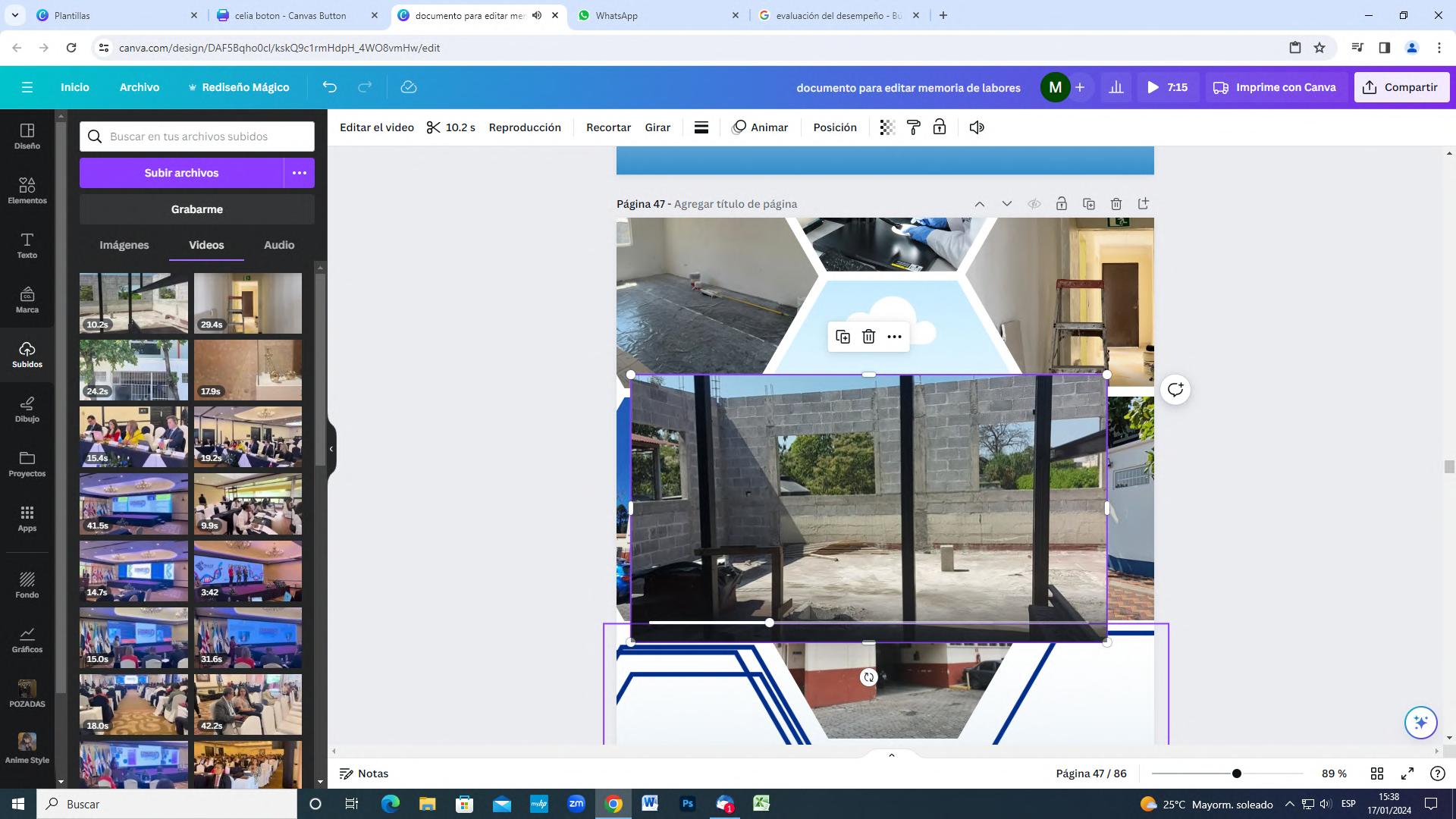
Task: Collapse the side panel with the arrow handle
Action: click(x=331, y=449)
